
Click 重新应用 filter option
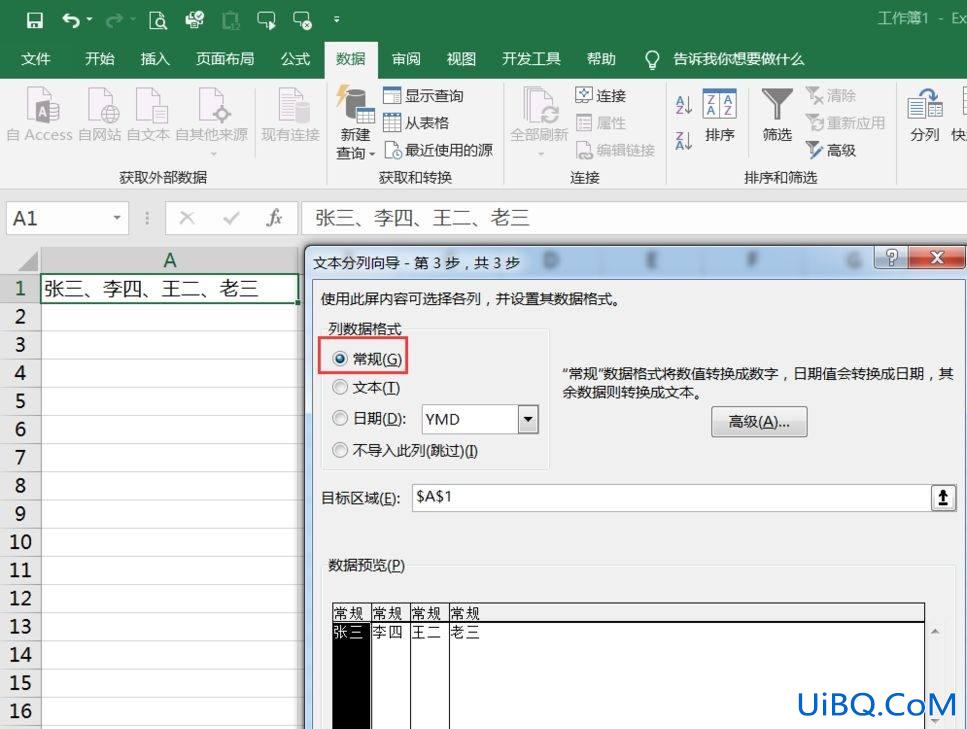pos(845,123)
